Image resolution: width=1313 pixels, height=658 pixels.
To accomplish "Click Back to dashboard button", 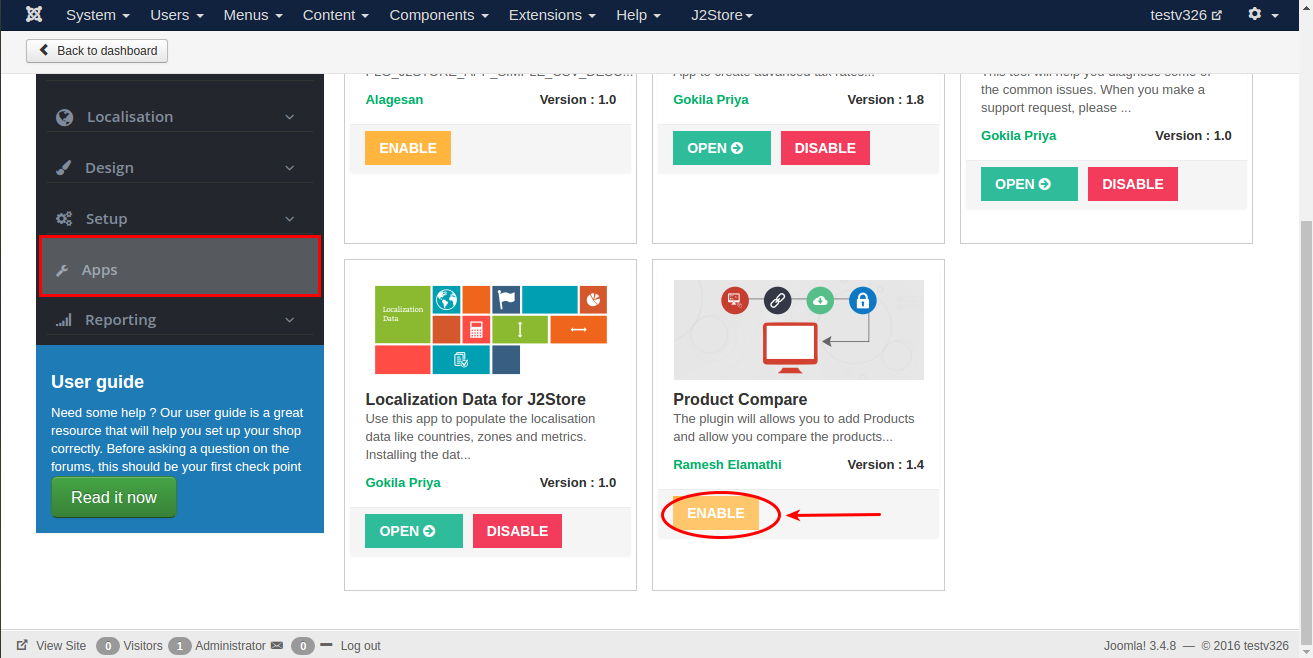I will [x=97, y=51].
